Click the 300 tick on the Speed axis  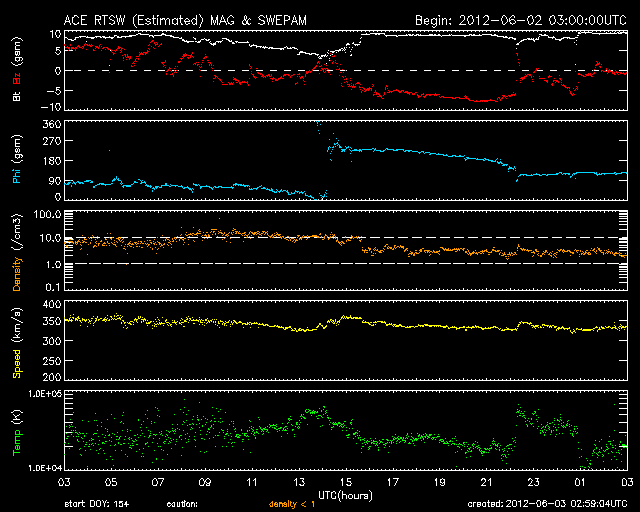(x=52, y=341)
